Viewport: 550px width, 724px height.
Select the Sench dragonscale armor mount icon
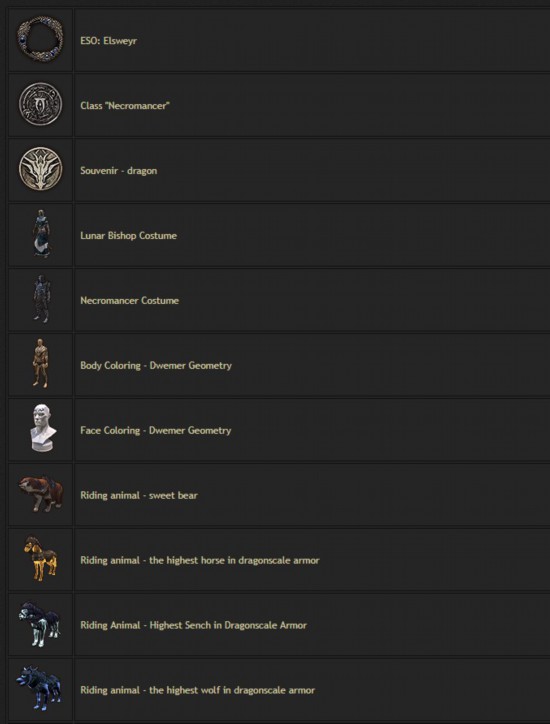tap(40, 623)
